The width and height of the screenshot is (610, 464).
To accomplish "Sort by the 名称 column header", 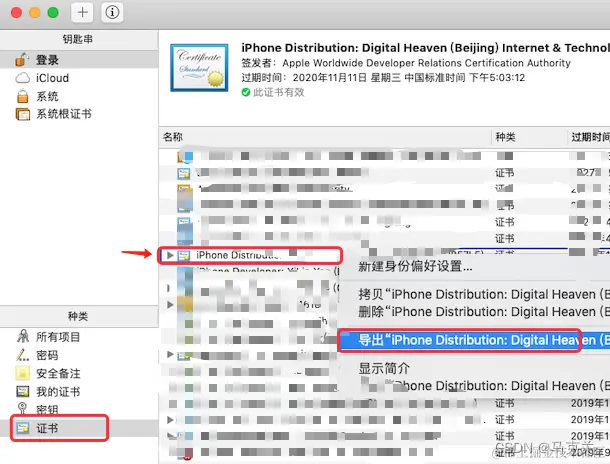I will pyautogui.click(x=325, y=137).
